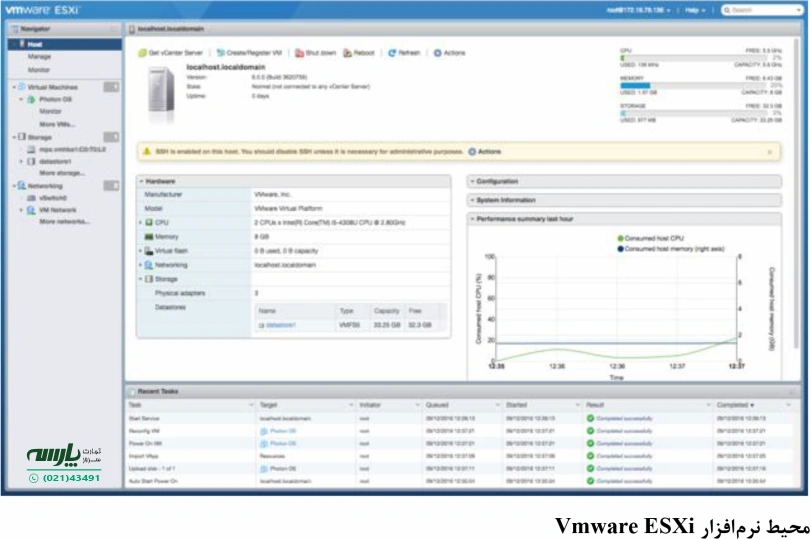The height and width of the screenshot is (539, 811).
Task: Collapse the Storage hardware row
Action: (x=140, y=279)
